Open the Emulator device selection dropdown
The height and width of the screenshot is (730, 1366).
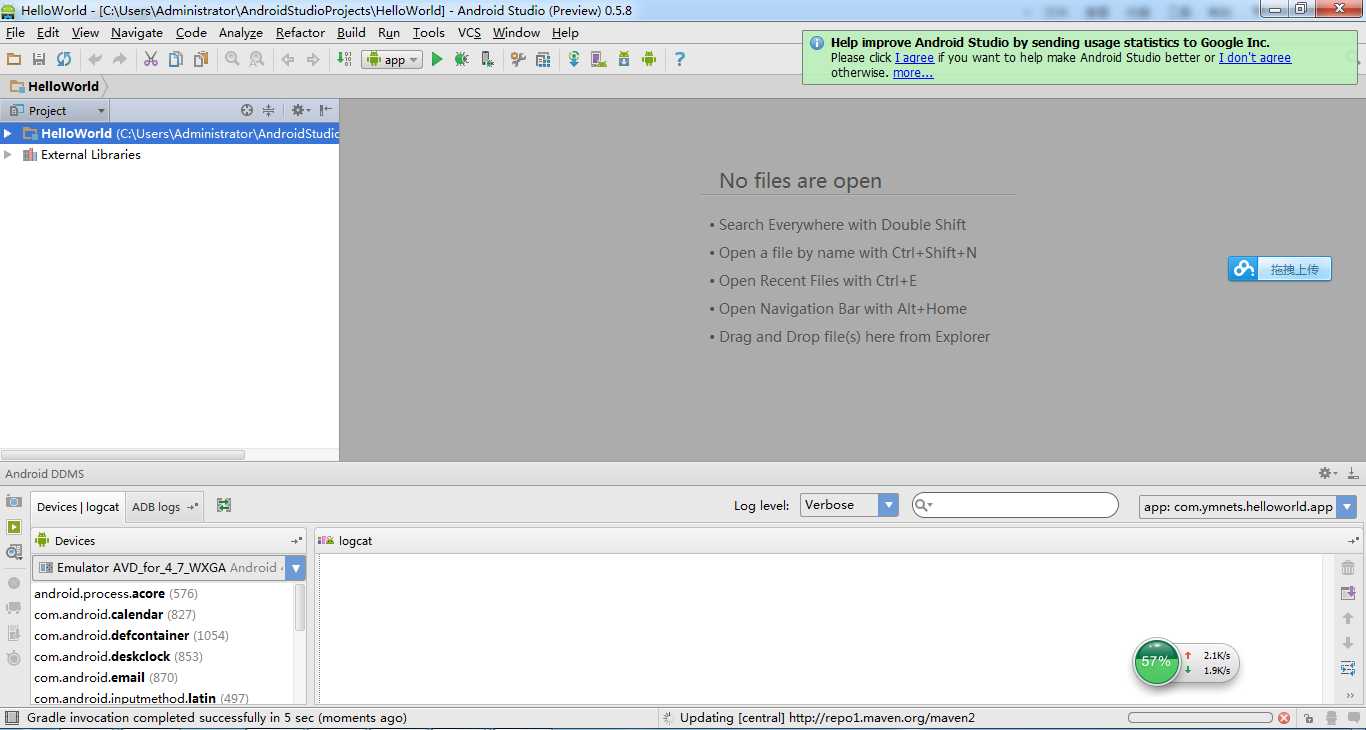[169, 568]
